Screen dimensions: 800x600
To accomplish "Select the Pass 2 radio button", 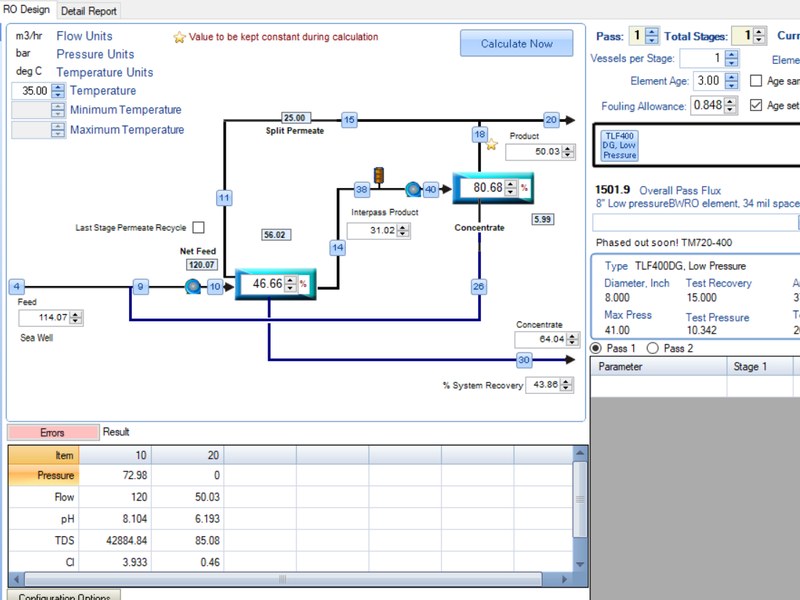I will pyautogui.click(x=653, y=348).
